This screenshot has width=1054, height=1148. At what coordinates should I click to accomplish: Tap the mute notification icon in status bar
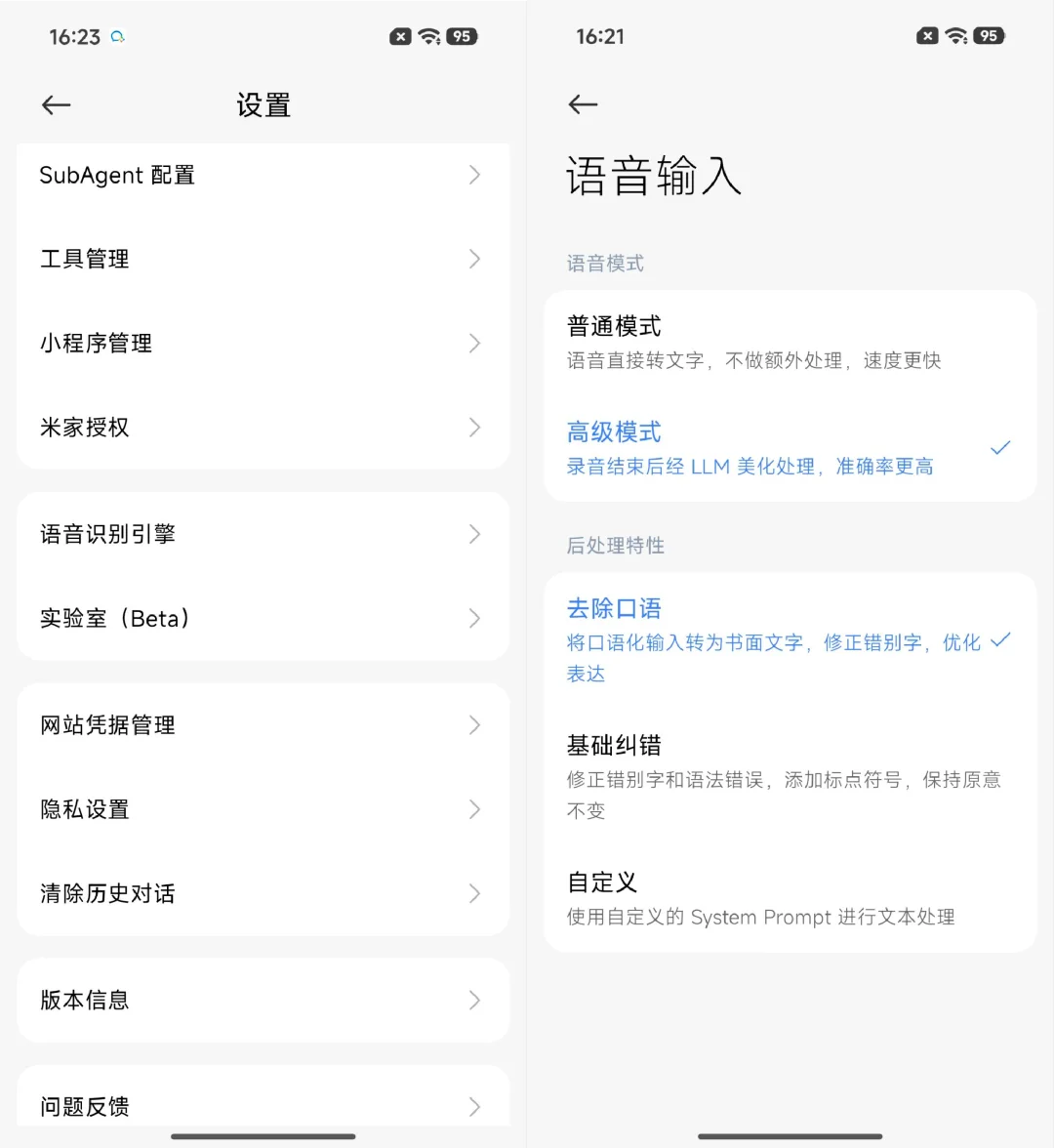400,36
